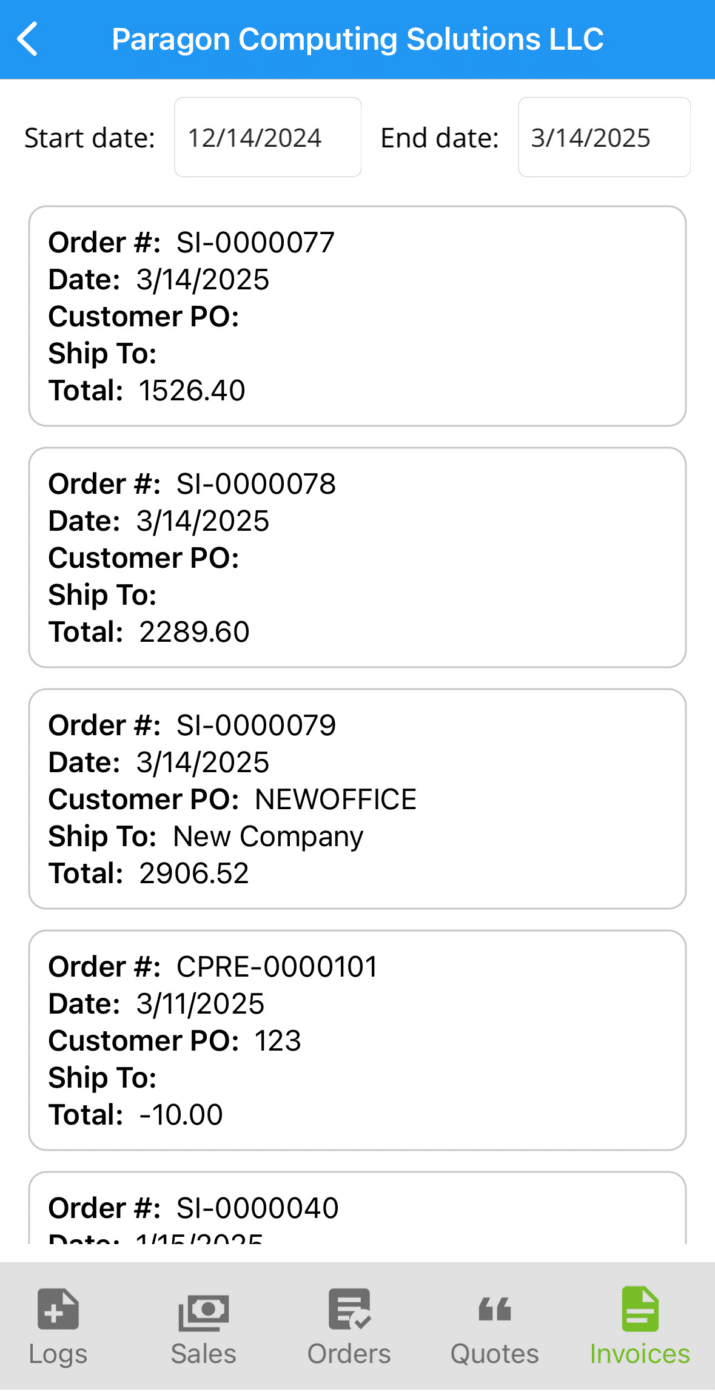Screen dimensions: 715x1400
Task: Open the Logs tab icon
Action: pos(58,1310)
